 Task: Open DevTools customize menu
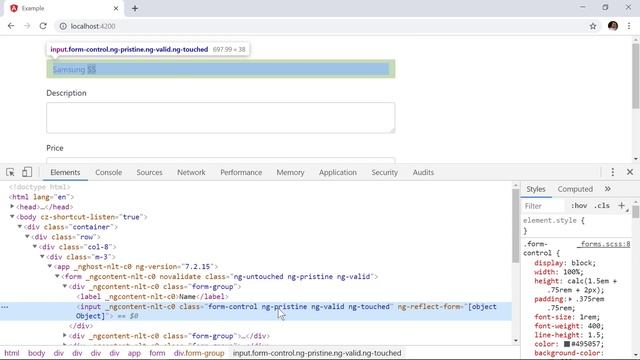612,172
